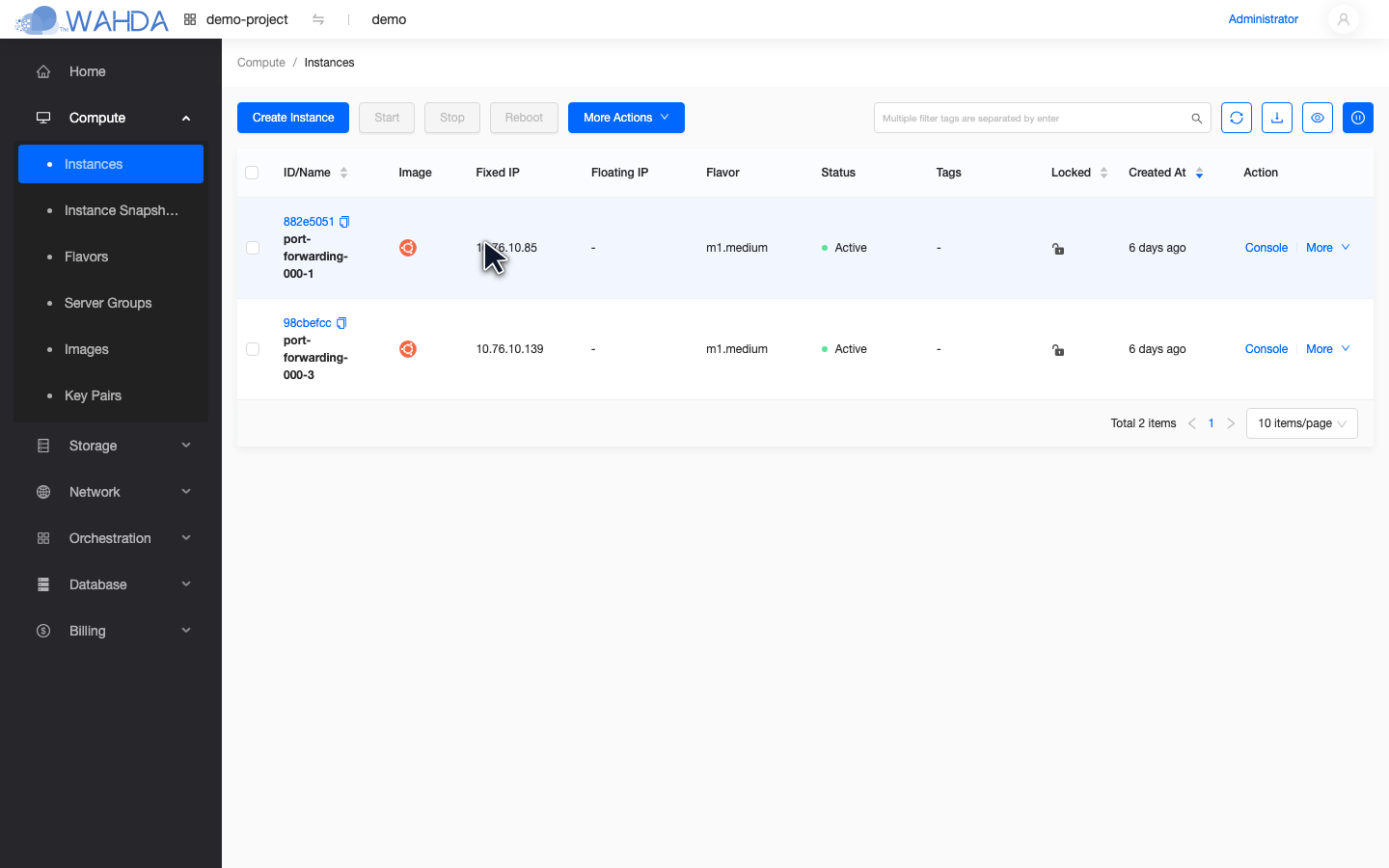Download the instances list data
This screenshot has width=1389, height=868.
1277,118
